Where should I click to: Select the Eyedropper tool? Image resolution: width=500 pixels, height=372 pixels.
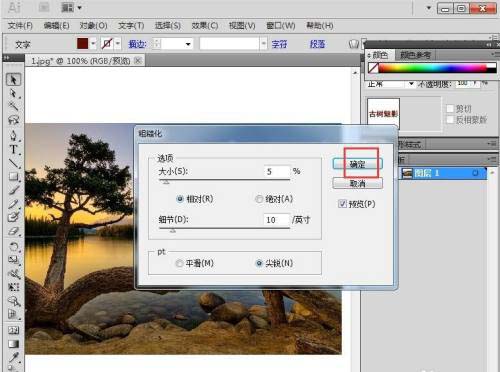(13, 358)
